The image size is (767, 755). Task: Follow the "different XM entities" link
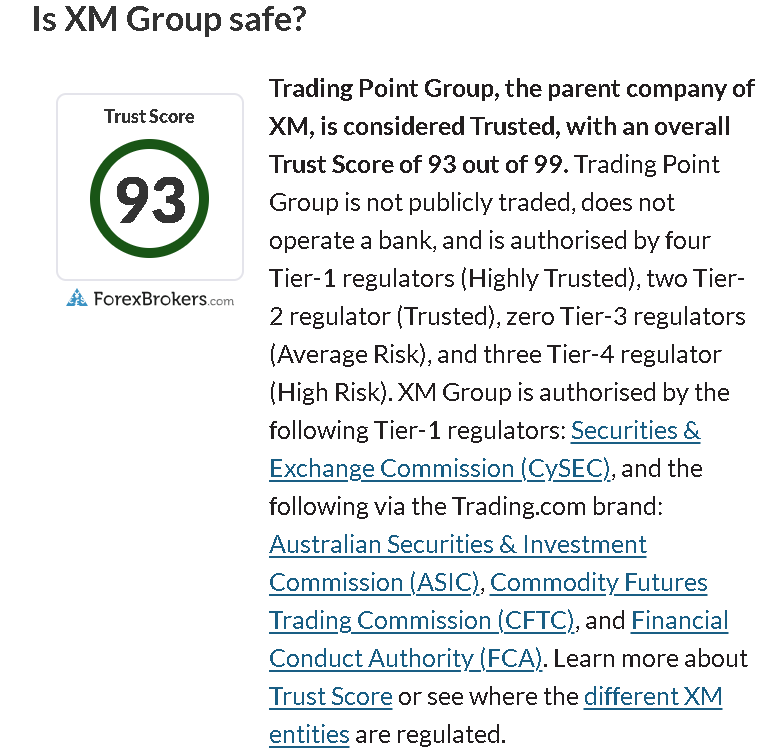[652, 697]
